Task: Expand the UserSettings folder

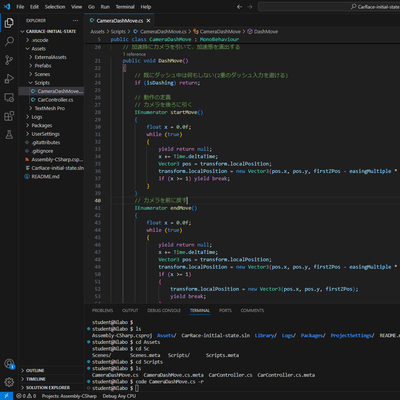Action: coord(51,134)
